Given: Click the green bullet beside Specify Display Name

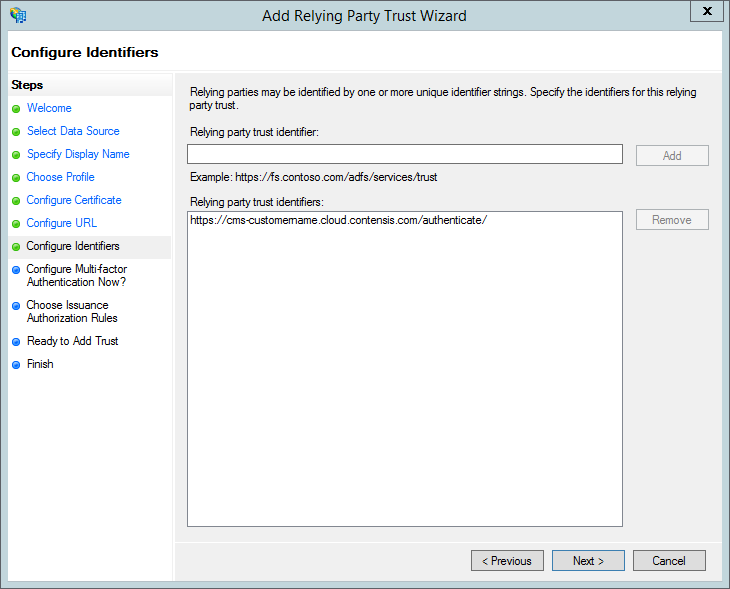Looking at the screenshot, I should click(x=16, y=155).
